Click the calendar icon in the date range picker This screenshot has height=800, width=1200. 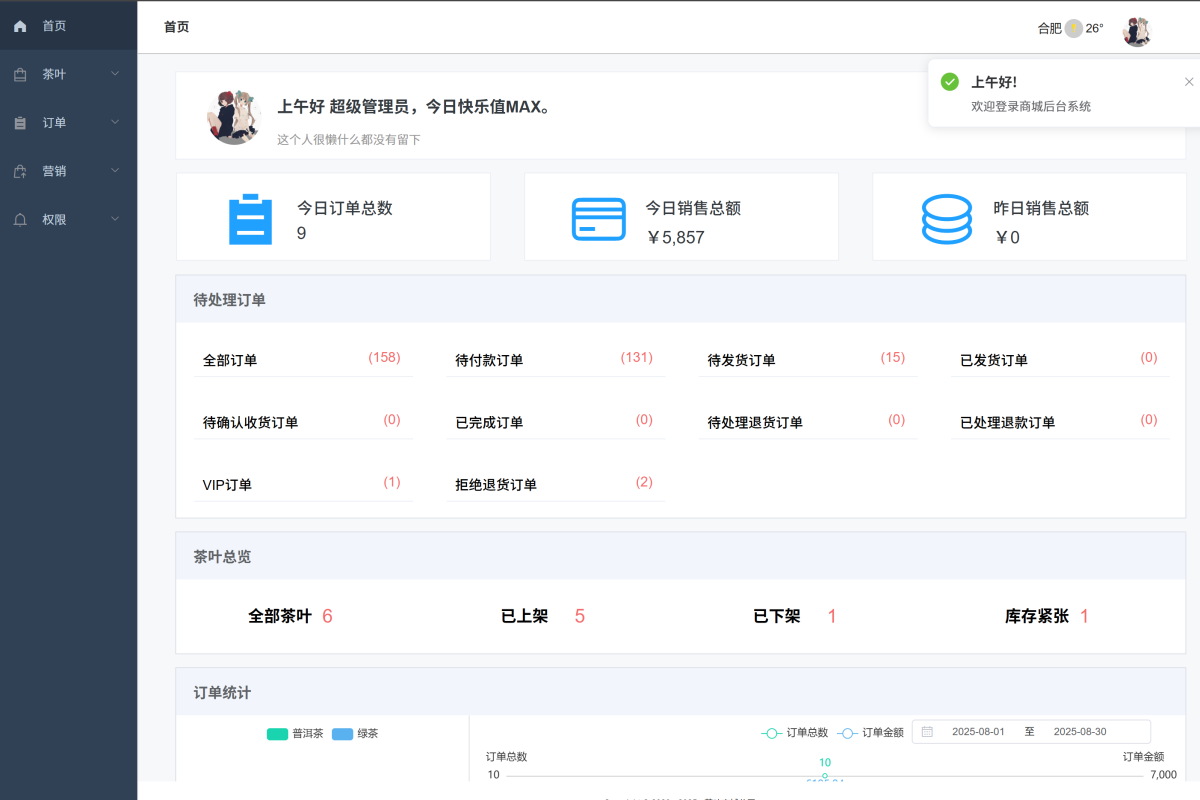(x=928, y=731)
